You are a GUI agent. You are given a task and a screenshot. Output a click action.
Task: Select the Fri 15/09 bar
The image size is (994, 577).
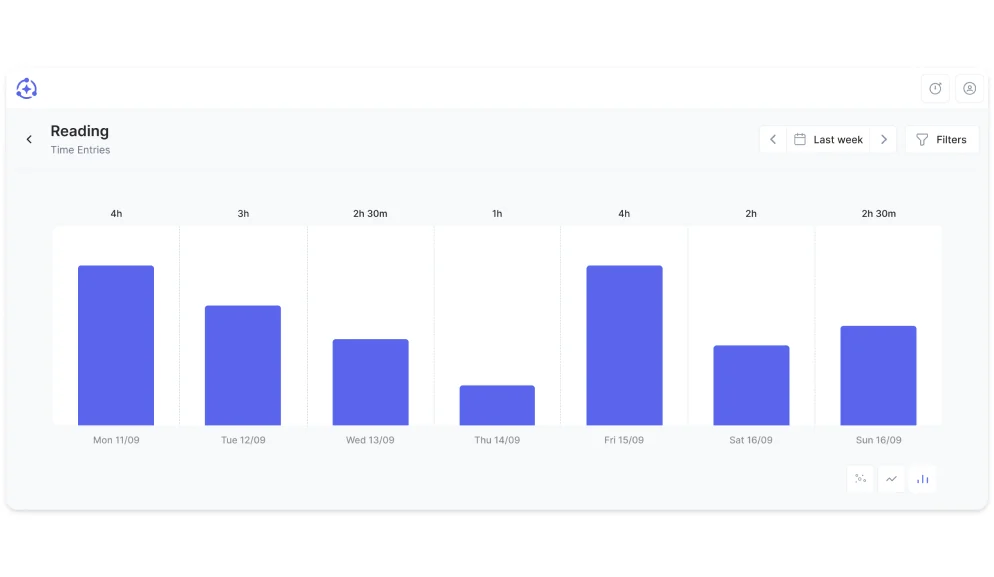tap(624, 345)
